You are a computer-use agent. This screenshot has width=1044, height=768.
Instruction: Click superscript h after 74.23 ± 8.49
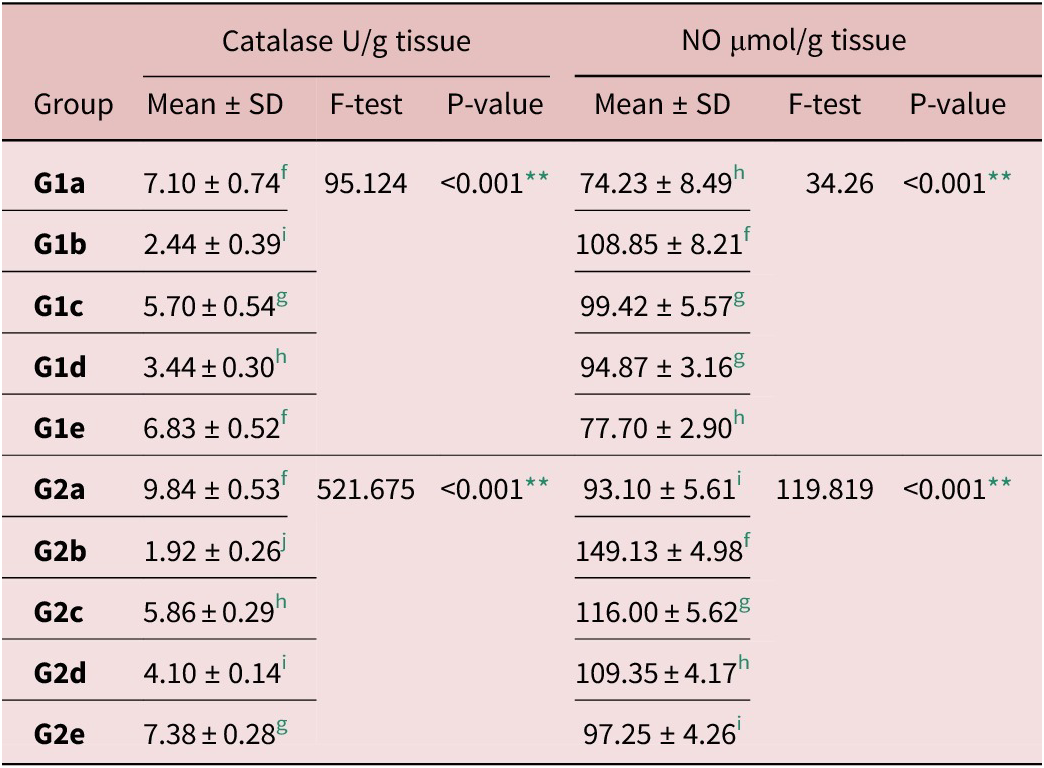click(x=739, y=175)
